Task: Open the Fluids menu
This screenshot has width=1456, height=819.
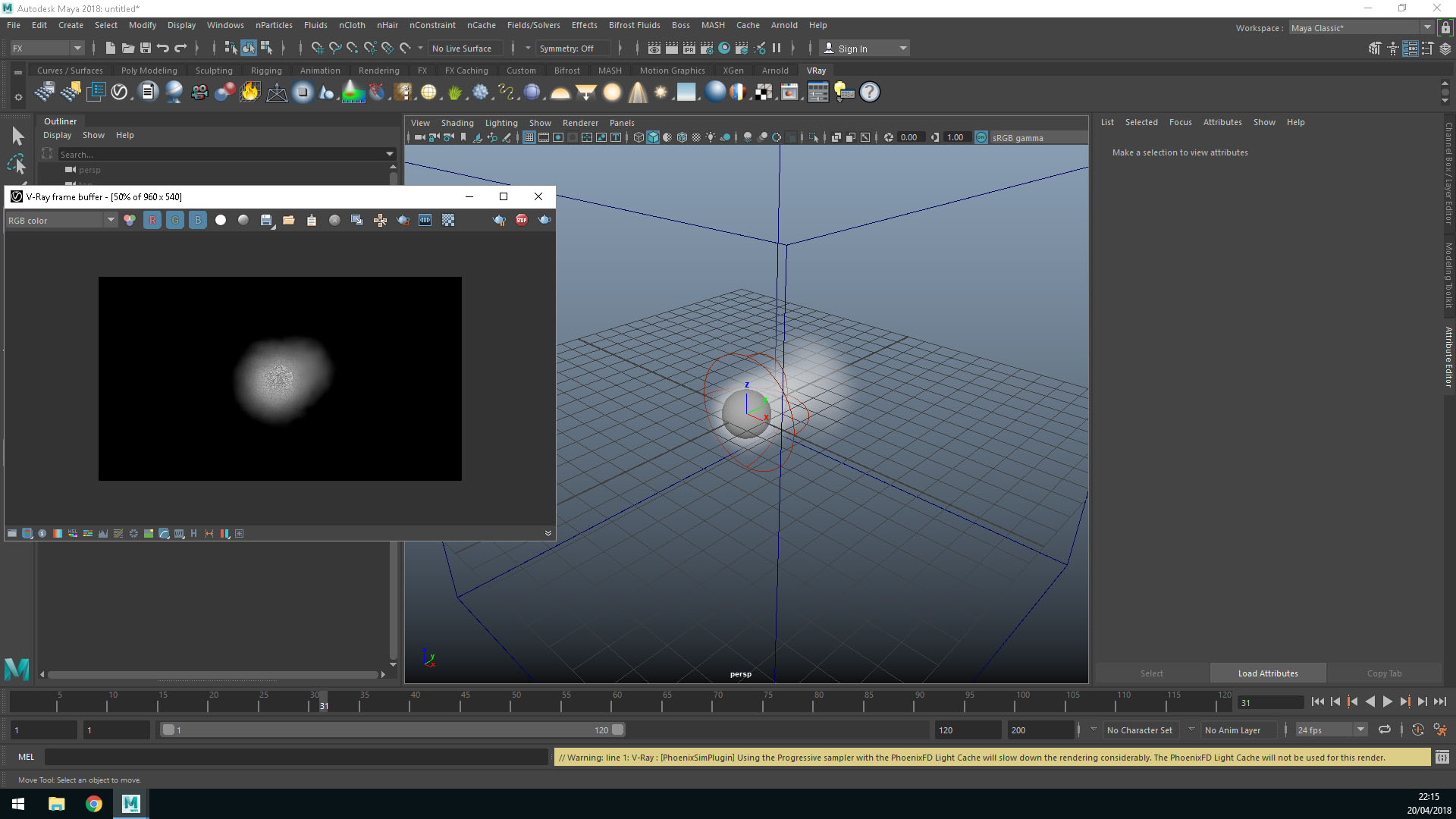Action: click(315, 25)
